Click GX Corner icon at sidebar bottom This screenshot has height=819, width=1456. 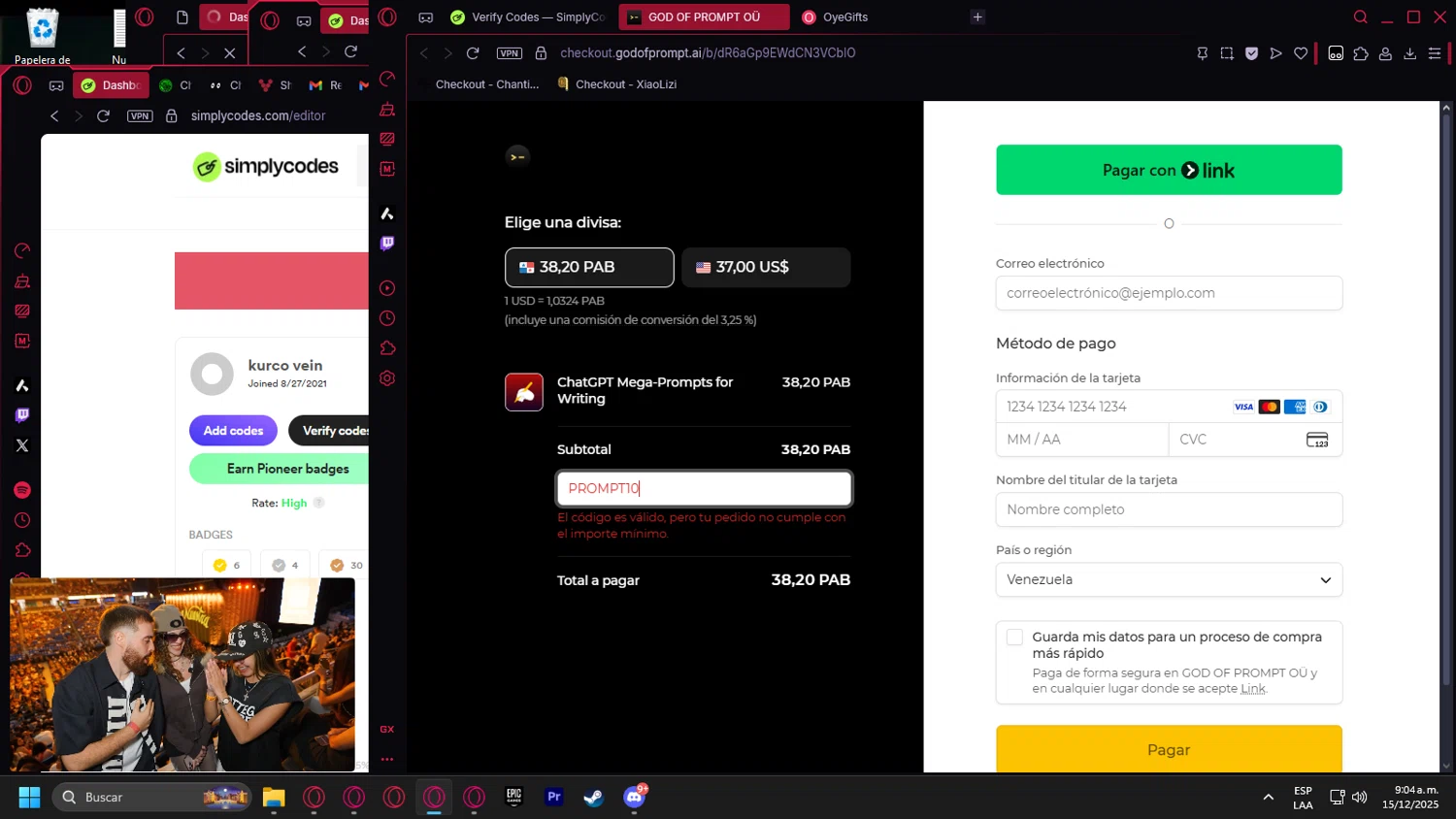pos(387,730)
